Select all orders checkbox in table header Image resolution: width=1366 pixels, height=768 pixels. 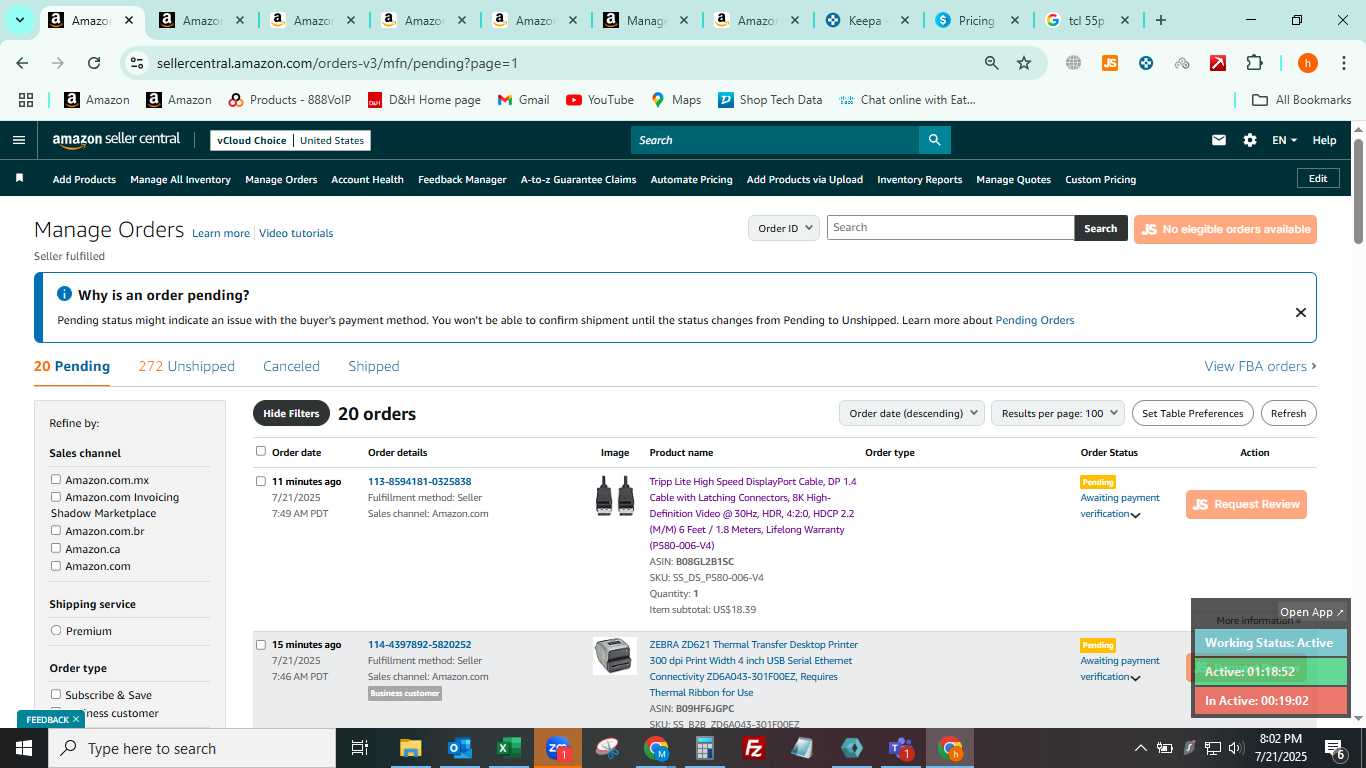[261, 451]
